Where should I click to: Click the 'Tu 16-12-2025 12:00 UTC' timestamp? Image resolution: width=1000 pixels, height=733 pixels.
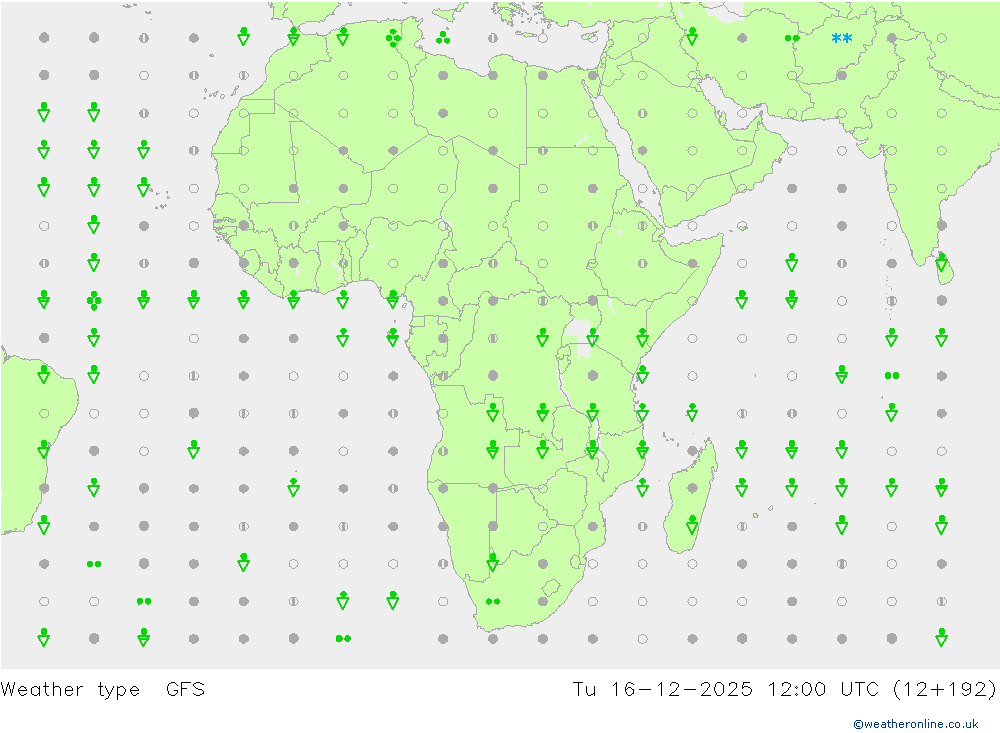(x=726, y=690)
